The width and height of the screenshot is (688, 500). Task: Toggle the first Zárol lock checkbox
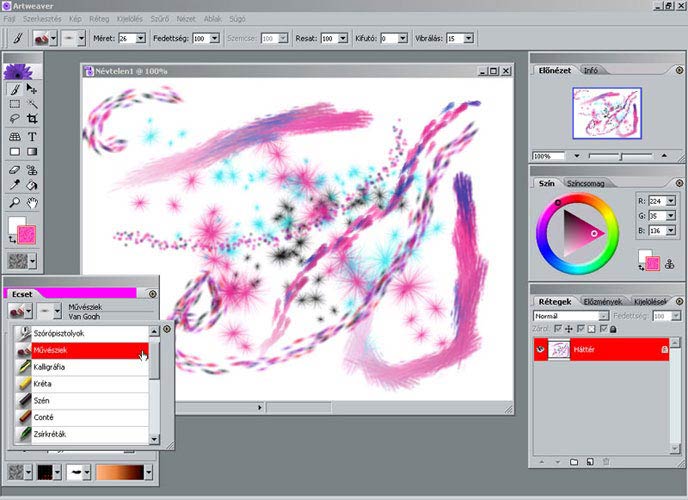pos(557,328)
